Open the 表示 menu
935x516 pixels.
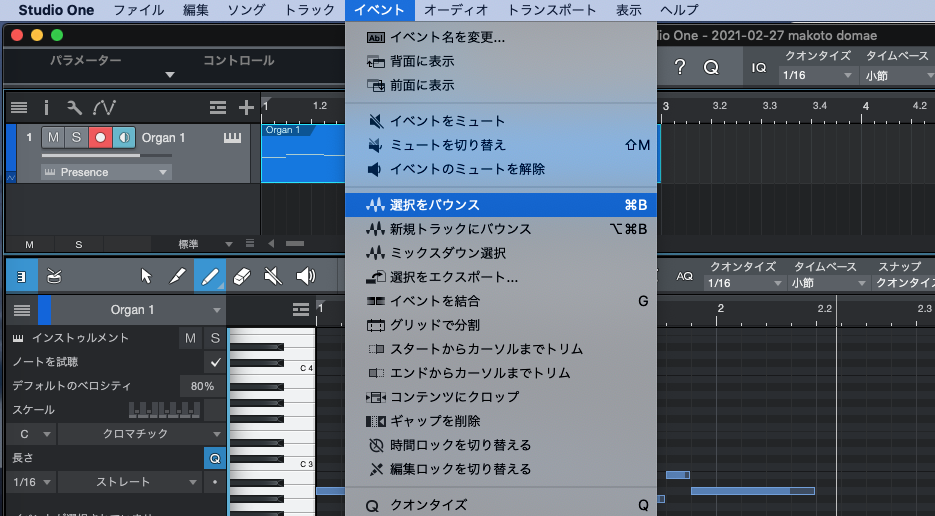[628, 10]
